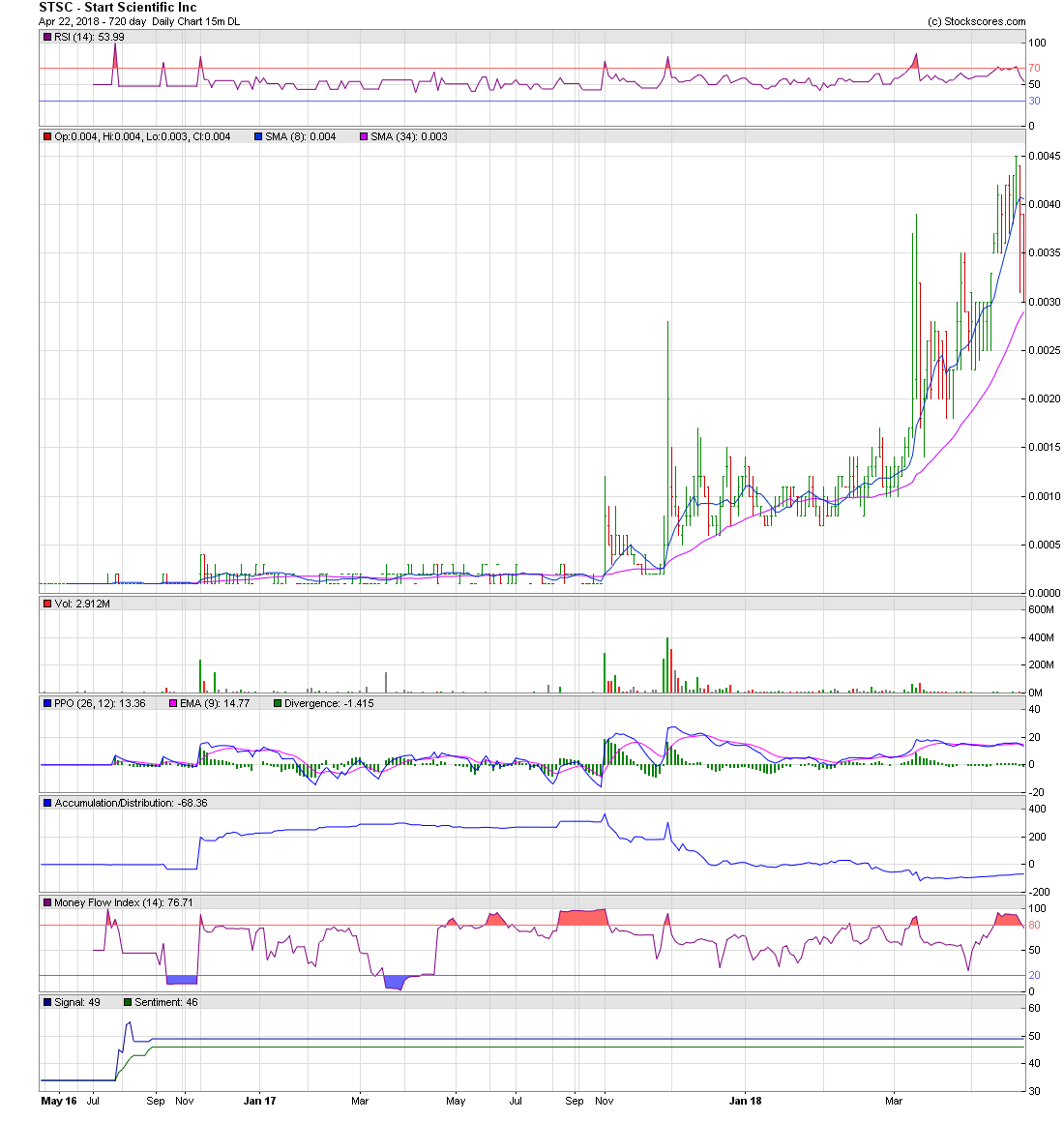Click the red Vol legend swatch
The image size is (1064, 1121).
coord(47,604)
